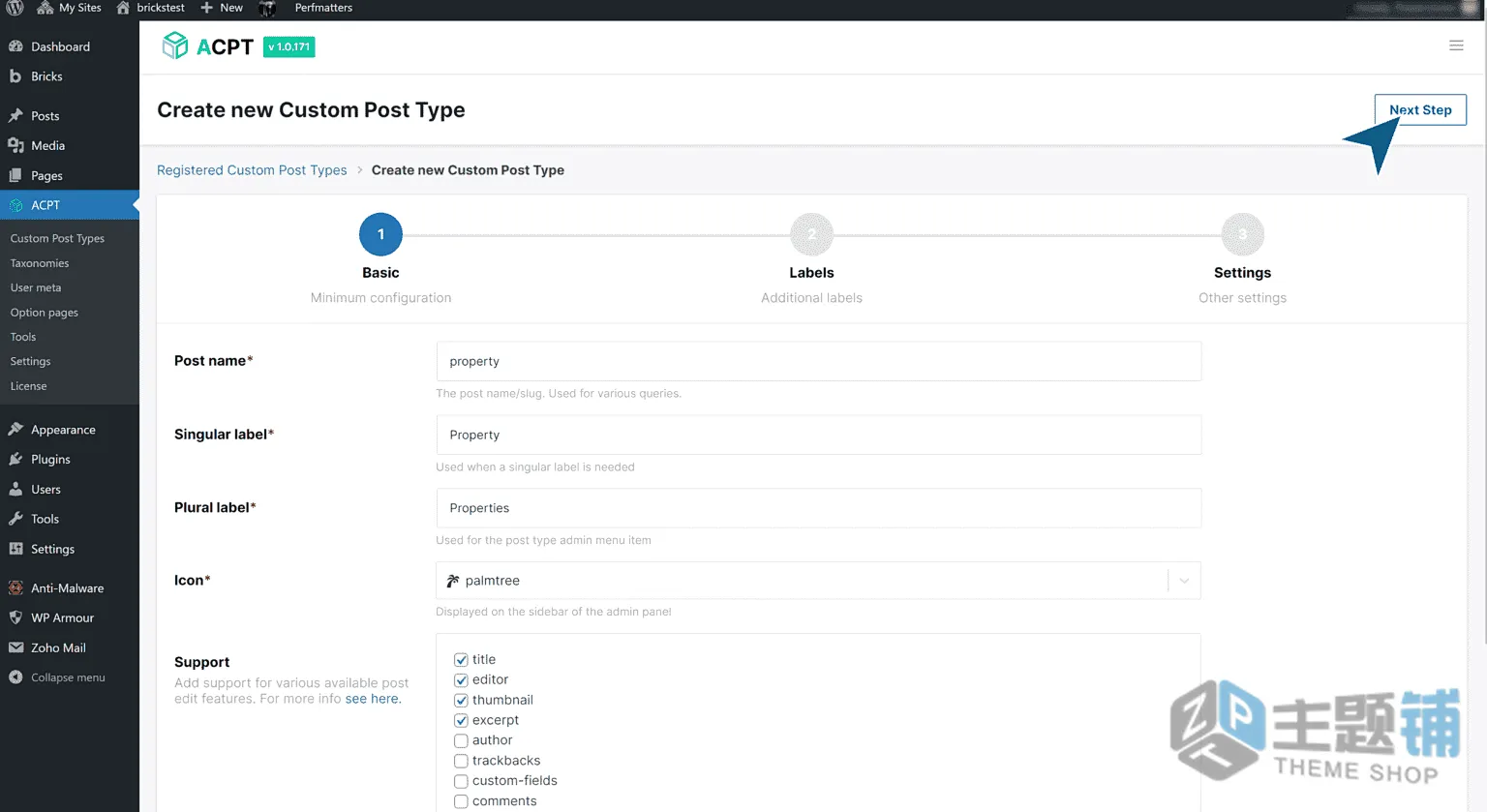
Task: Open Perfmatters admin bar menu
Action: coord(323,8)
